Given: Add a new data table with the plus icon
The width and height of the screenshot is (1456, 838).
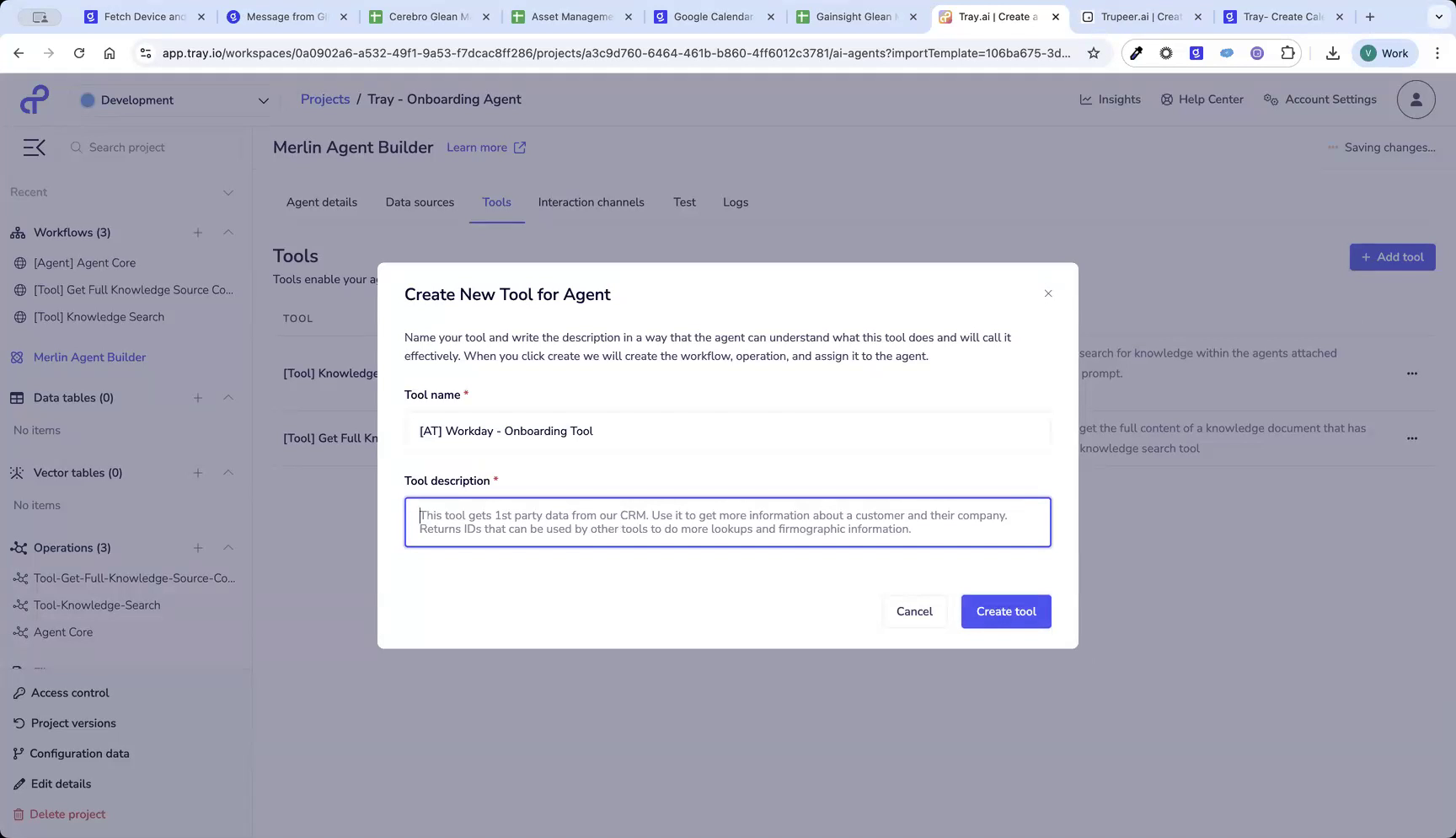Looking at the screenshot, I should point(198,397).
